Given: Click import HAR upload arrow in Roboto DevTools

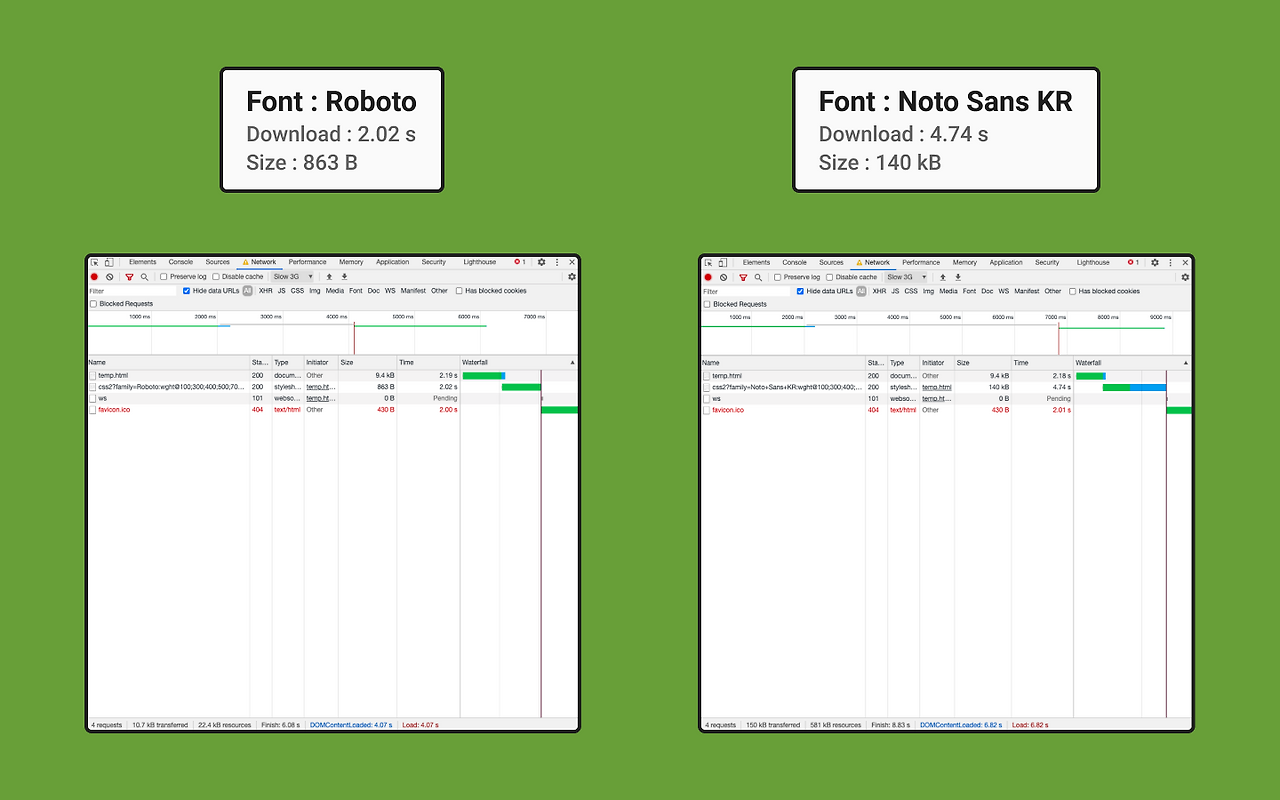Looking at the screenshot, I should point(329,277).
